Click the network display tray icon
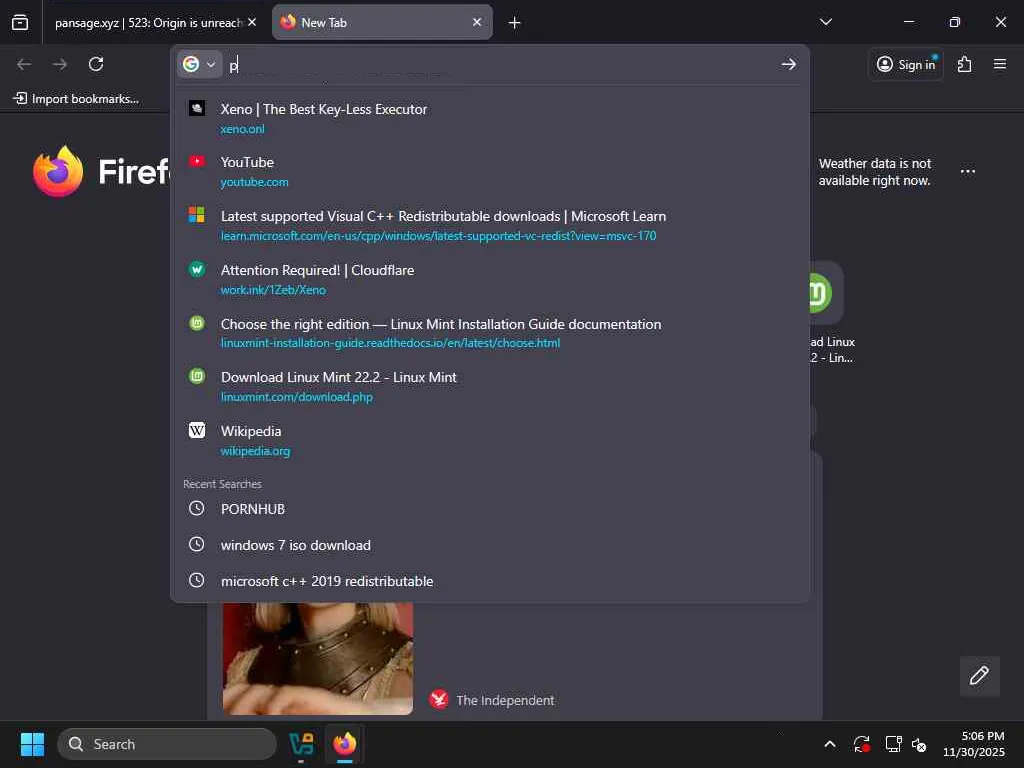Viewport: 1024px width, 768px height. (893, 744)
